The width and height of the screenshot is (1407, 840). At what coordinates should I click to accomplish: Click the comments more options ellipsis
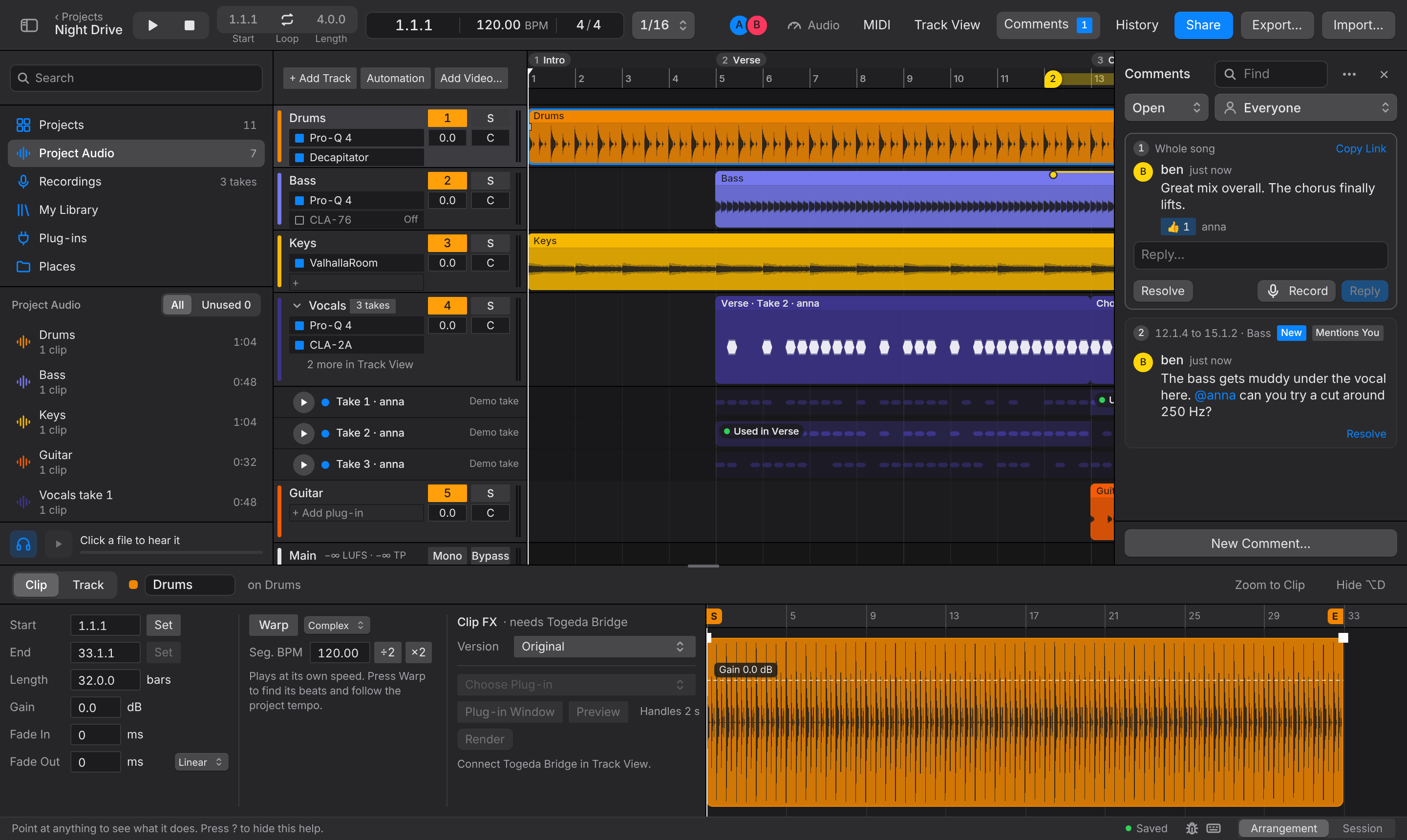click(1349, 74)
